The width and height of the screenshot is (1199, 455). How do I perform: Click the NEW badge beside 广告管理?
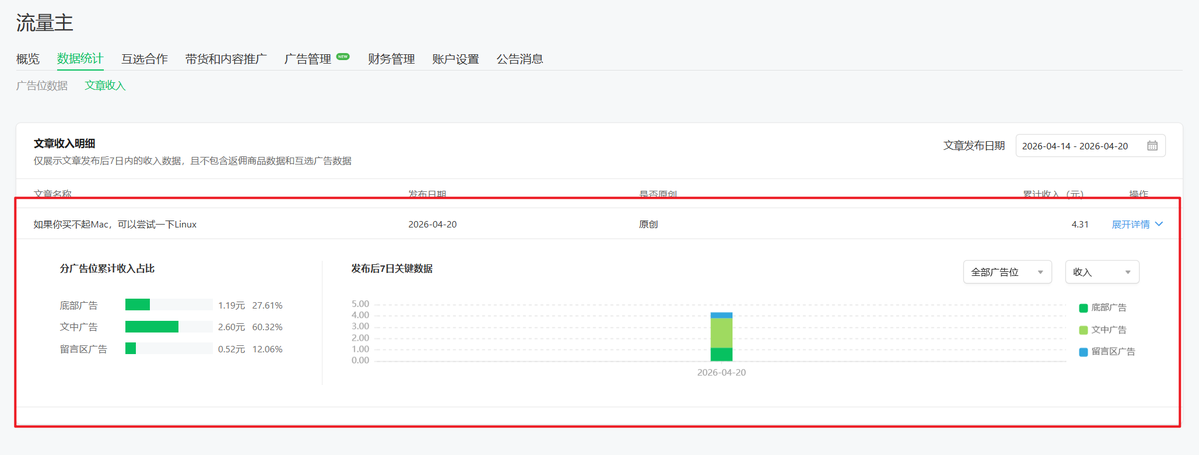pyautogui.click(x=343, y=56)
